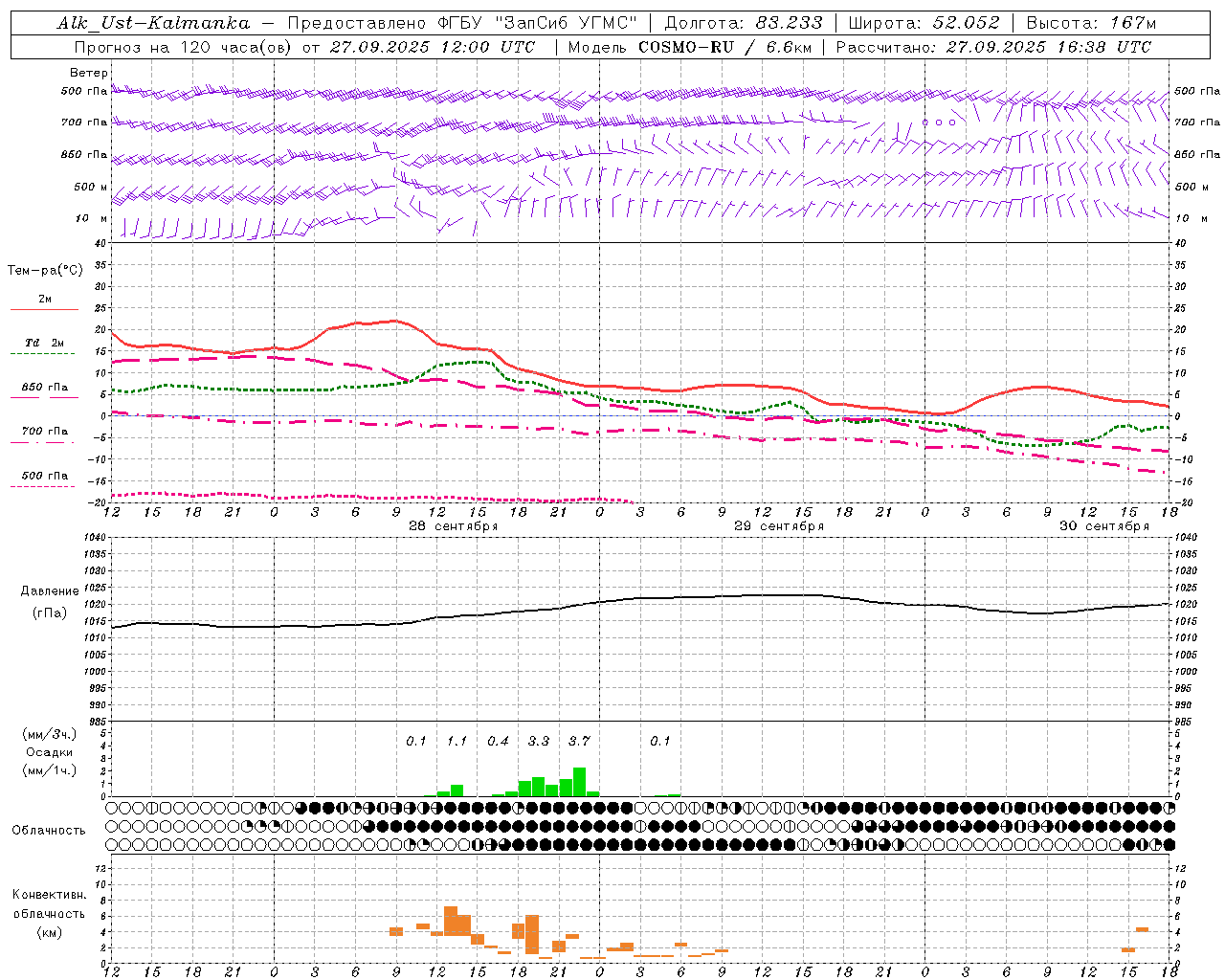Select the 'Долгота: 83.233' longitude text

coord(744,23)
